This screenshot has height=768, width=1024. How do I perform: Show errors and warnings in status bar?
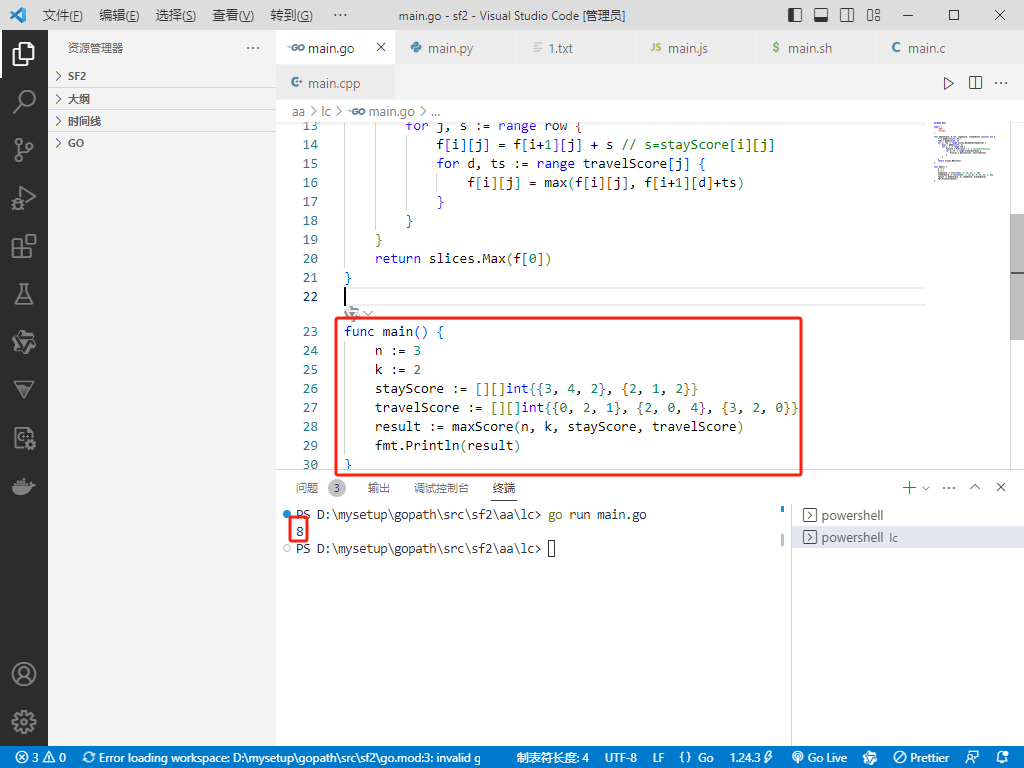pyautogui.click(x=40, y=758)
